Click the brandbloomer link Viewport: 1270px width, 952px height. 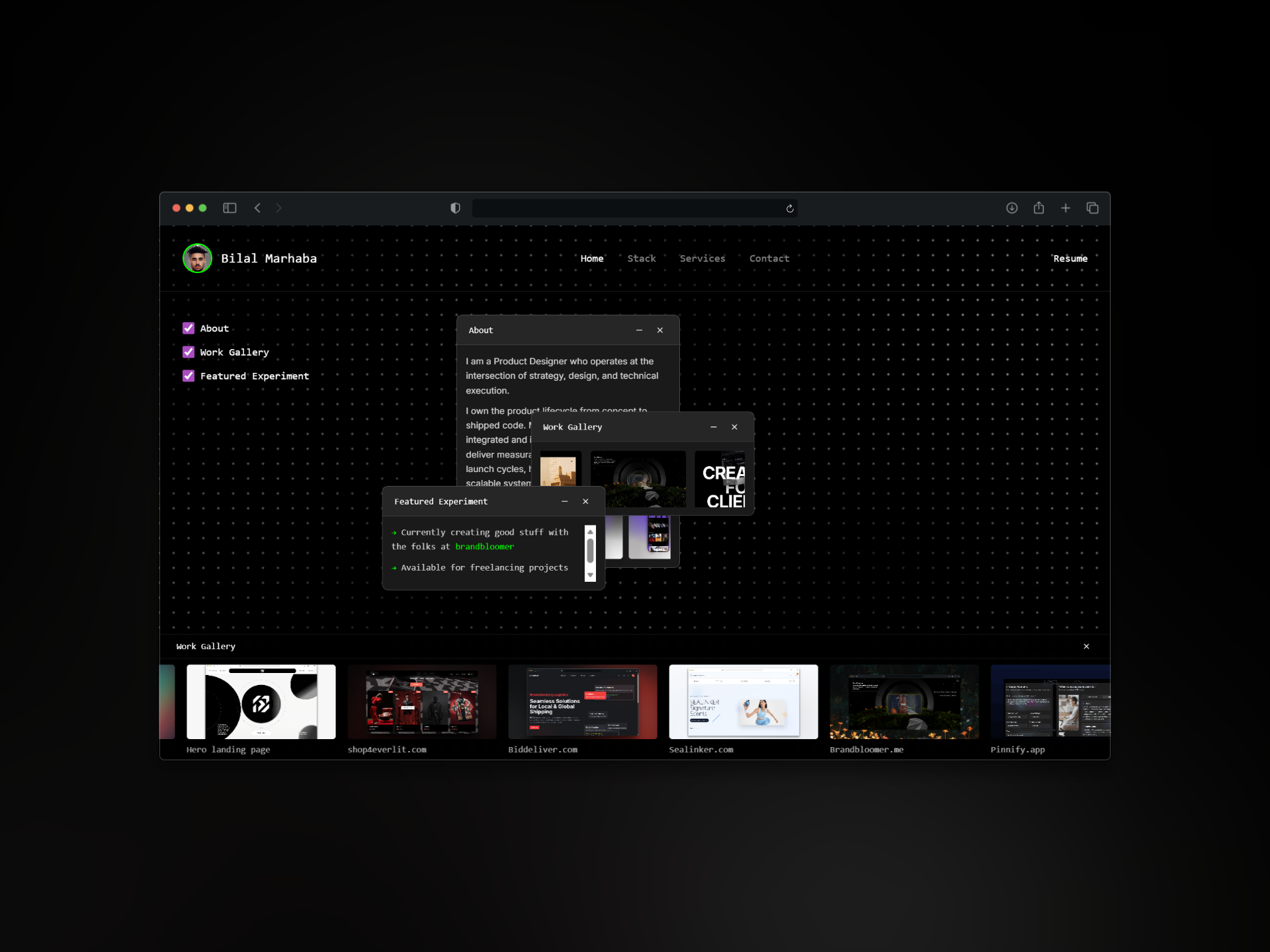484,547
